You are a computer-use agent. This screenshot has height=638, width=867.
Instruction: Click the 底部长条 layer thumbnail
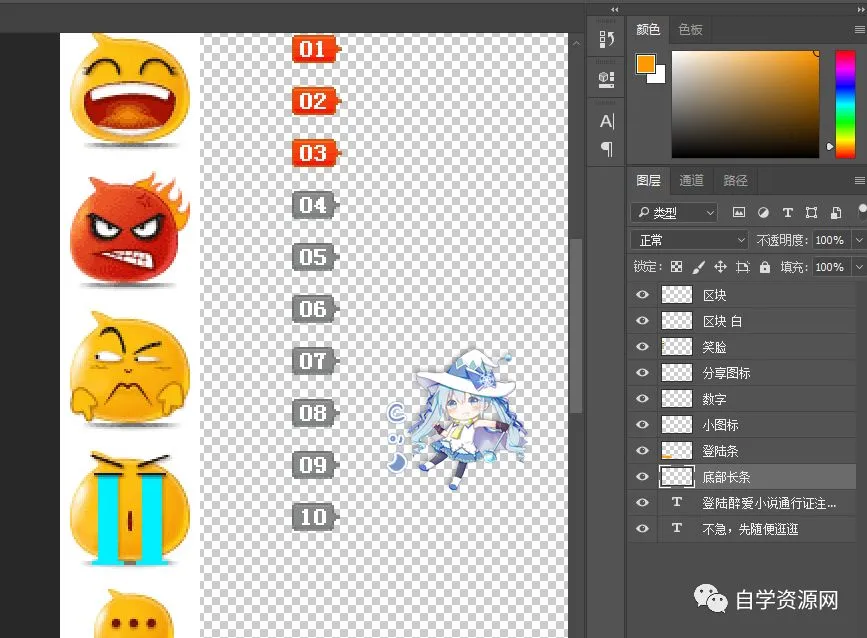point(677,477)
